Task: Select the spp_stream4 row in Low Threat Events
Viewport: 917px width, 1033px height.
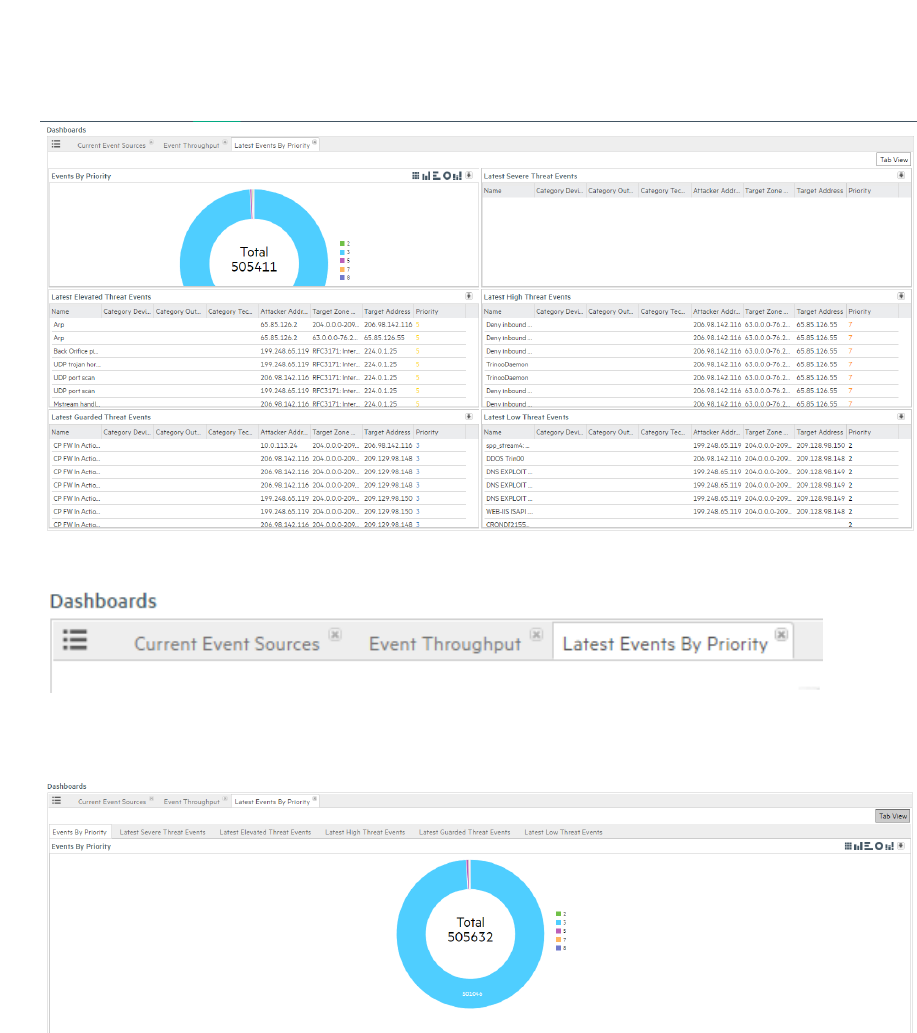Action: click(690, 445)
